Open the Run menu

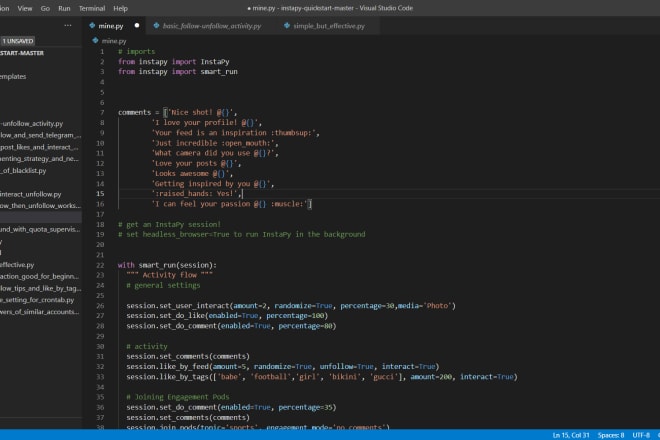[x=64, y=8]
